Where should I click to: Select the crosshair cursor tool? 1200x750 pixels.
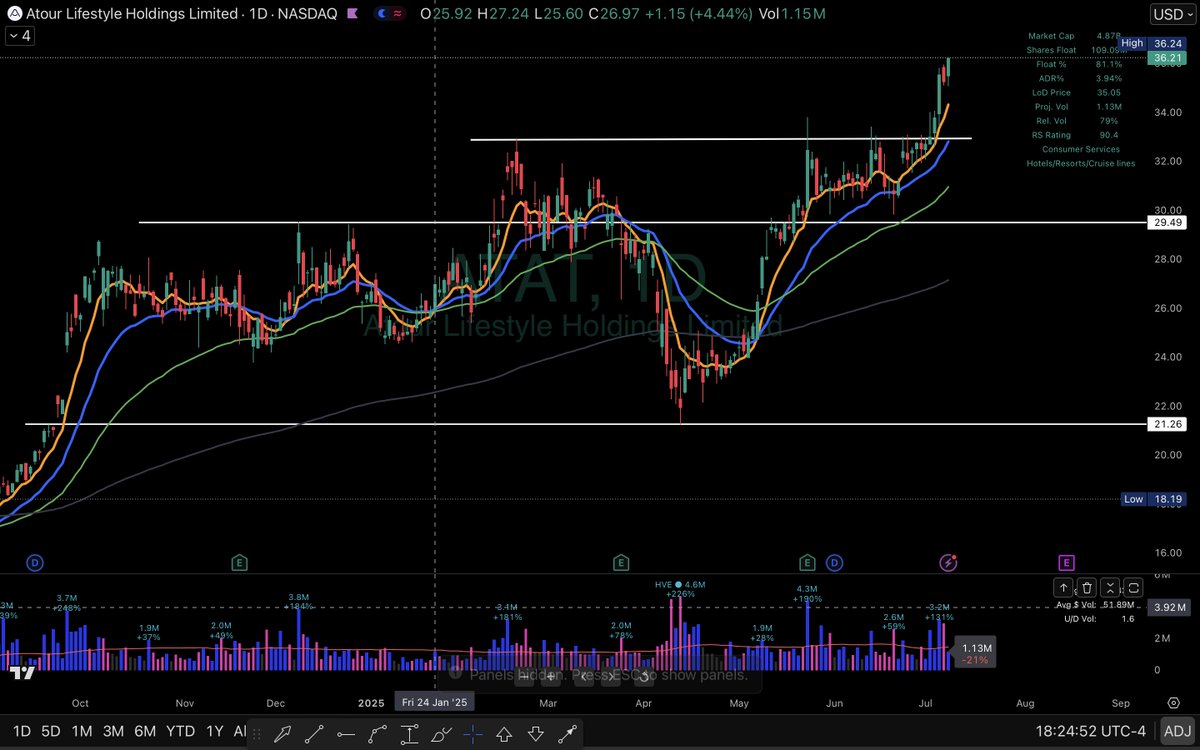pyautogui.click(x=473, y=733)
